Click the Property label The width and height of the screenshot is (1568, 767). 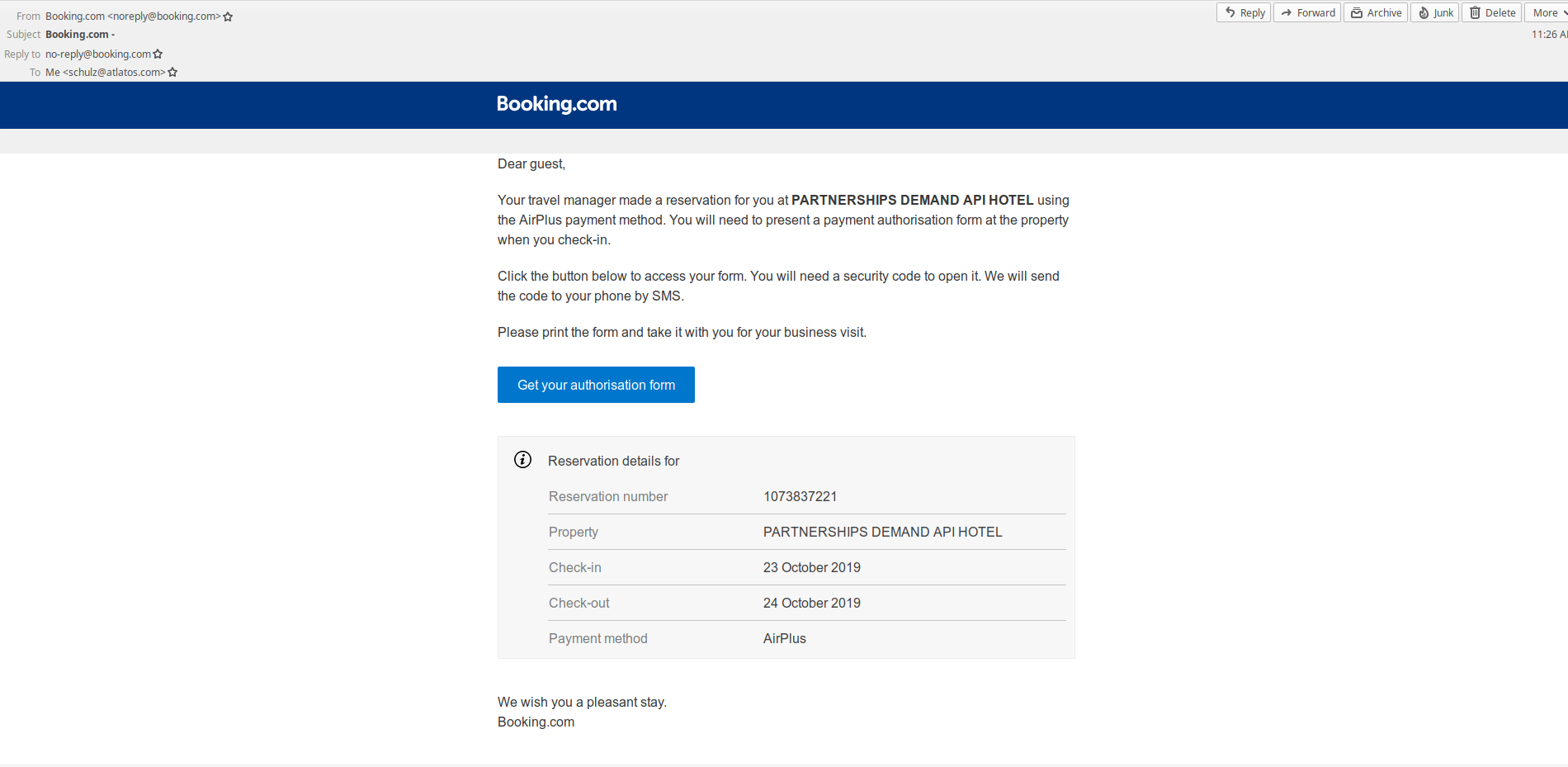pos(573,532)
